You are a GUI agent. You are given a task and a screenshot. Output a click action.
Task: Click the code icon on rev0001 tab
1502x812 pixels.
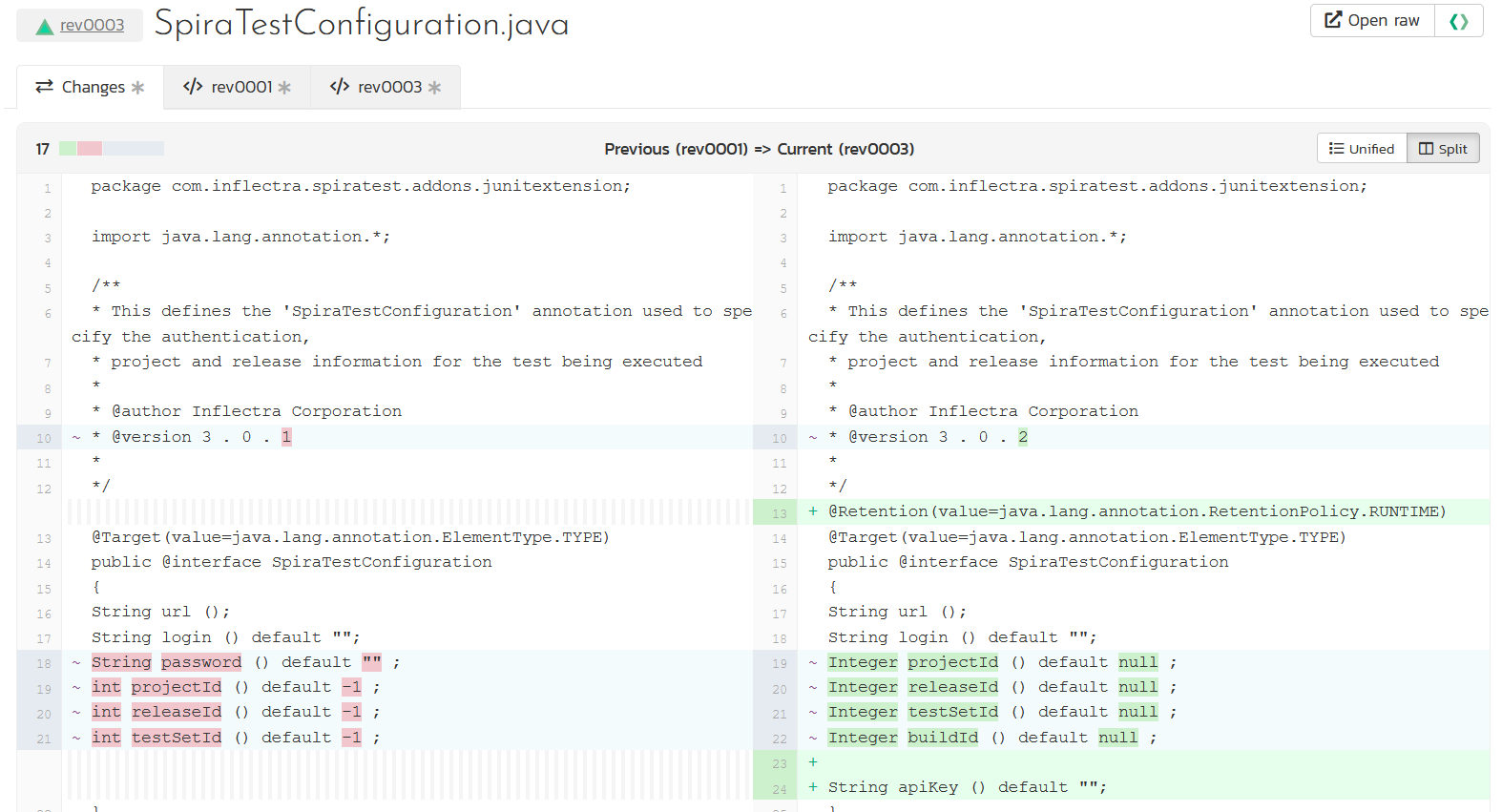click(193, 87)
